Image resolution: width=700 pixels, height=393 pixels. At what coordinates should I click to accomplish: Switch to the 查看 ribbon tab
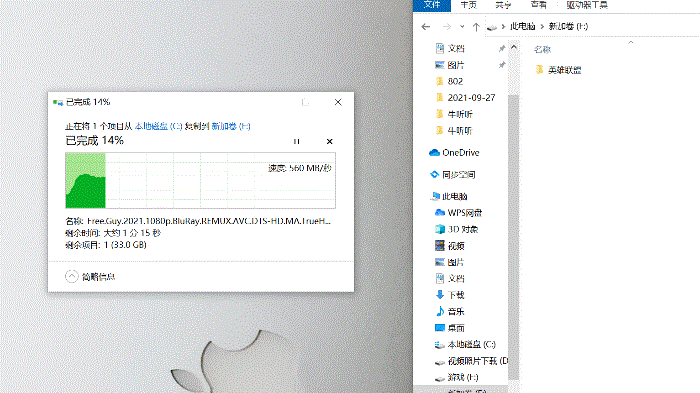pos(538,5)
